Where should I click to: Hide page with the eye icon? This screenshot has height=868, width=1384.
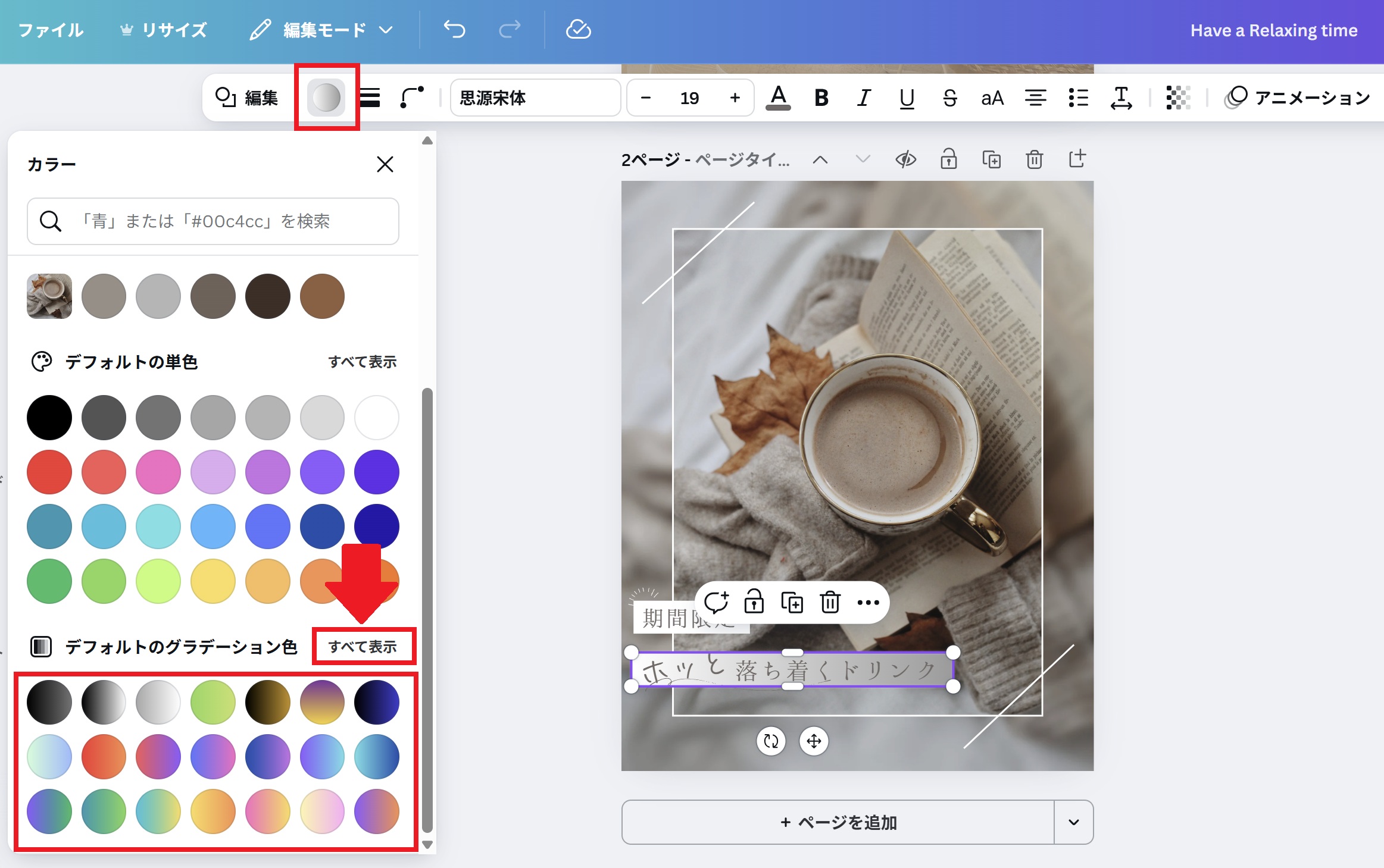(905, 159)
